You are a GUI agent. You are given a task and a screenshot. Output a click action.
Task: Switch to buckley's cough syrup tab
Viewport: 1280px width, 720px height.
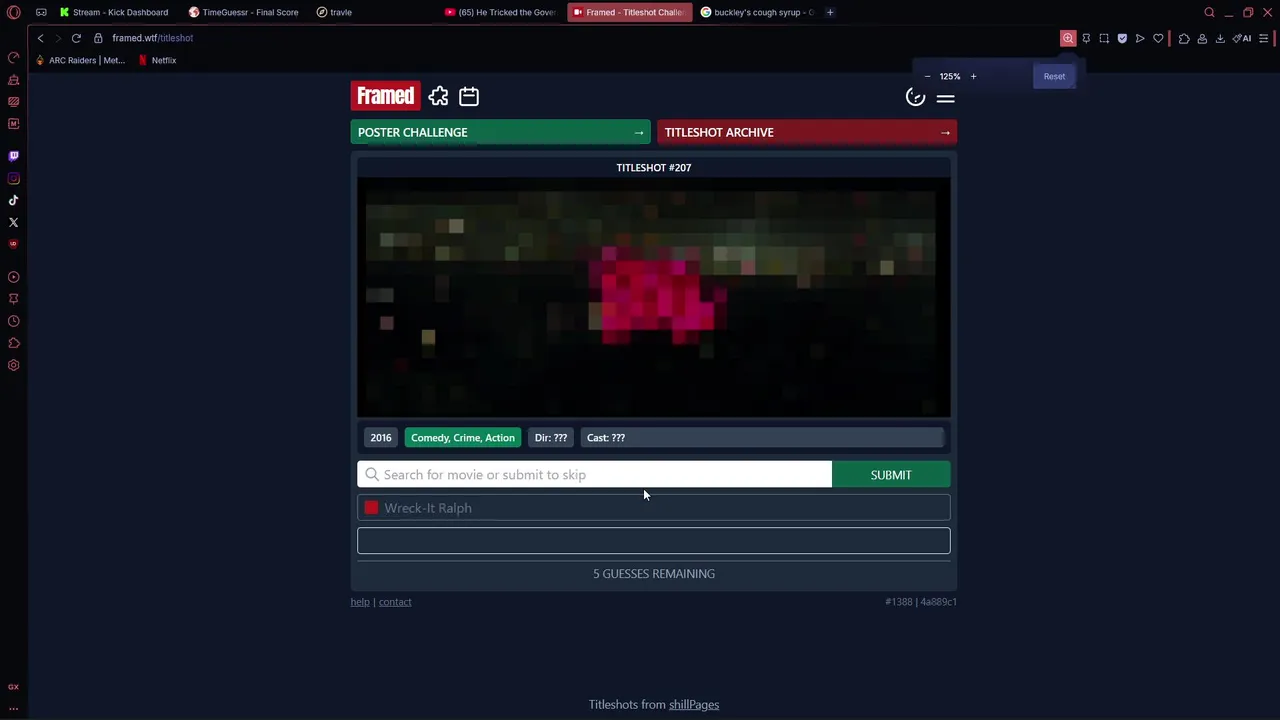(x=757, y=12)
